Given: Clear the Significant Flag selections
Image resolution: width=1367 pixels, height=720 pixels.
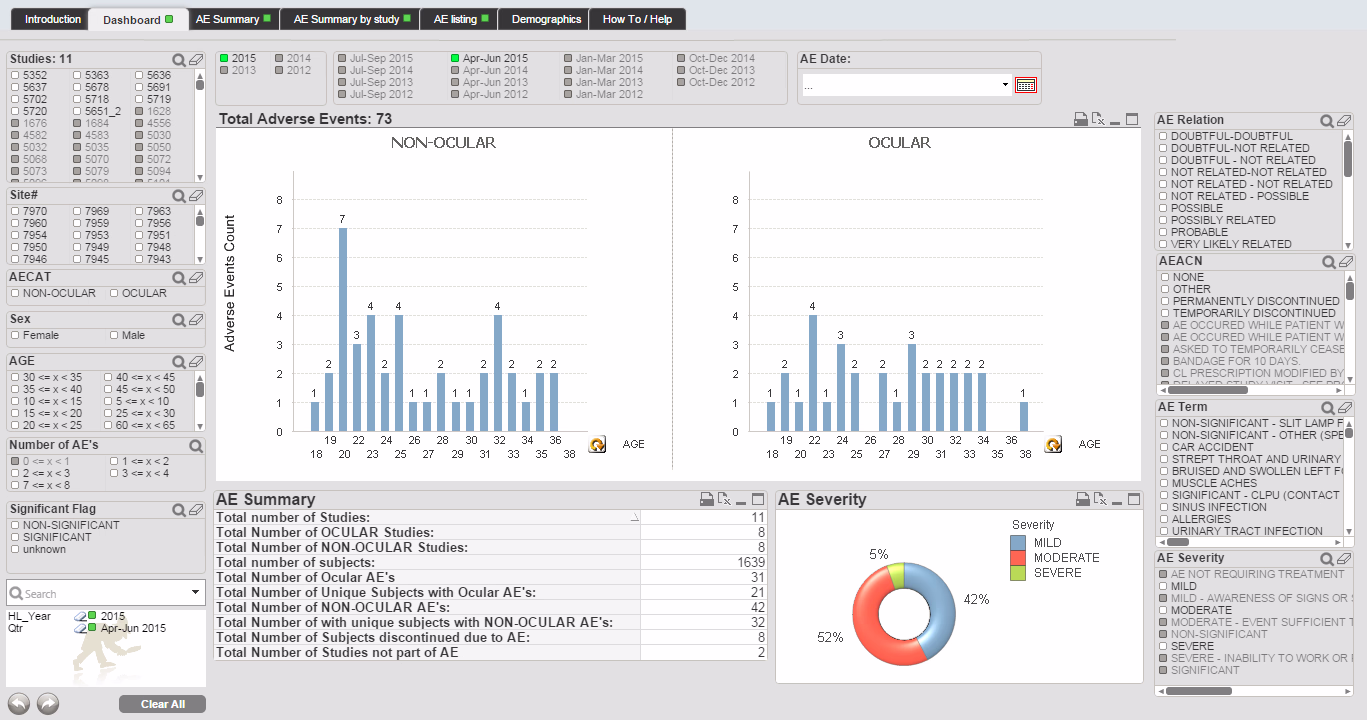Looking at the screenshot, I should pyautogui.click(x=196, y=510).
